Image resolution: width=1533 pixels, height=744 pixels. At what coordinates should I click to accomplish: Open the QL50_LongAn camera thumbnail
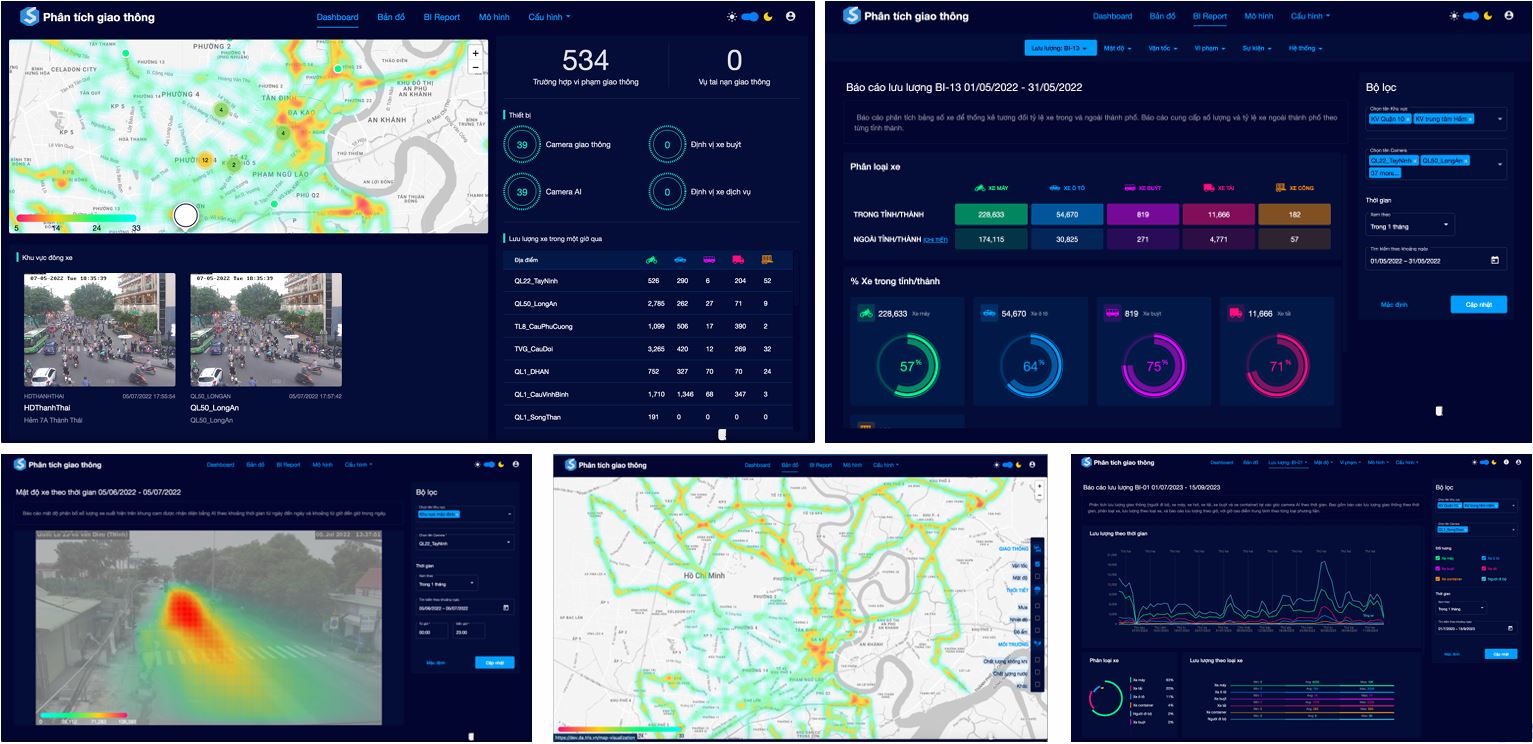tap(265, 330)
